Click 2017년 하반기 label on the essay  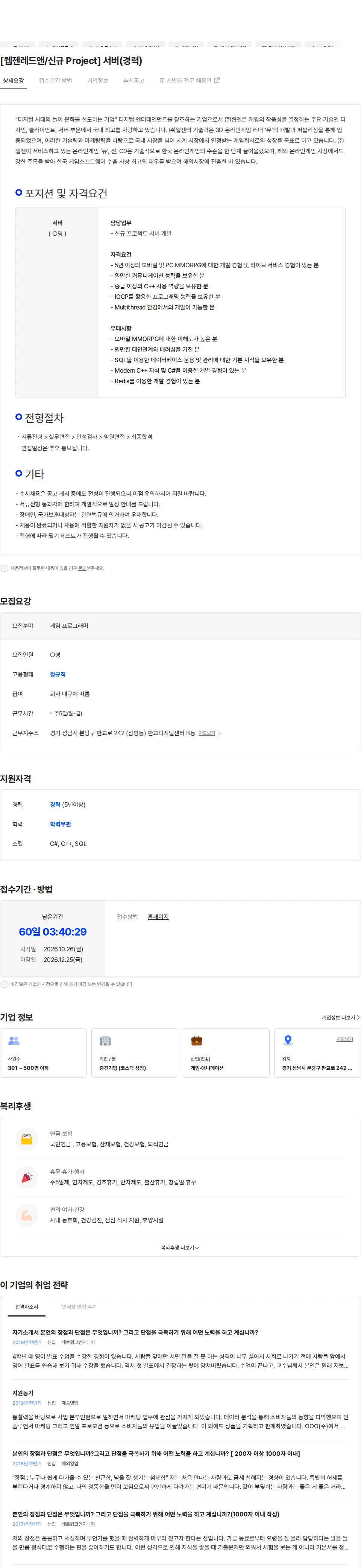[x=27, y=1524]
